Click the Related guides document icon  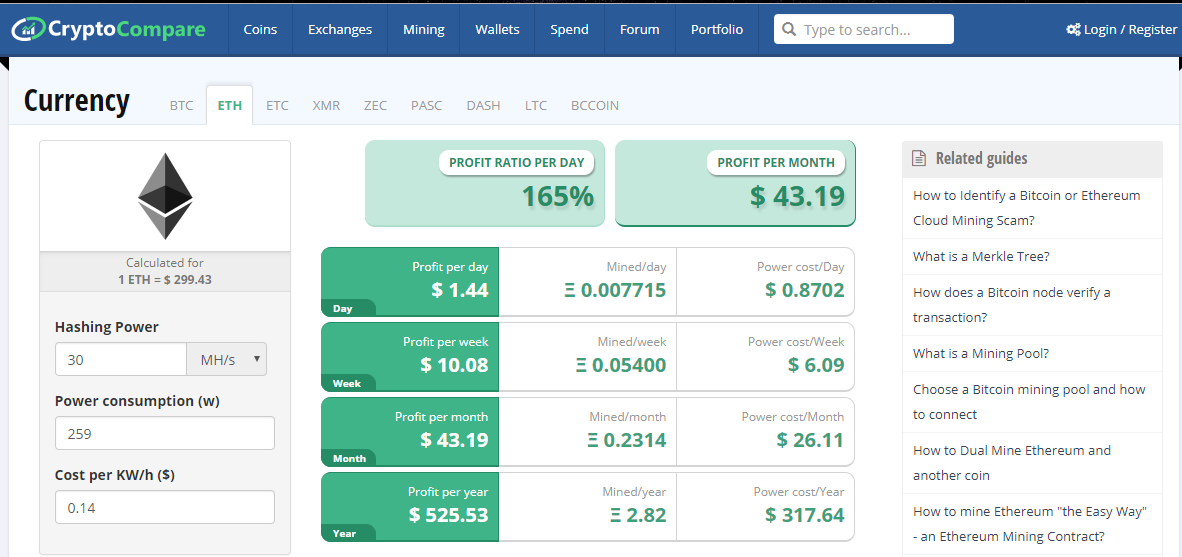coord(919,159)
